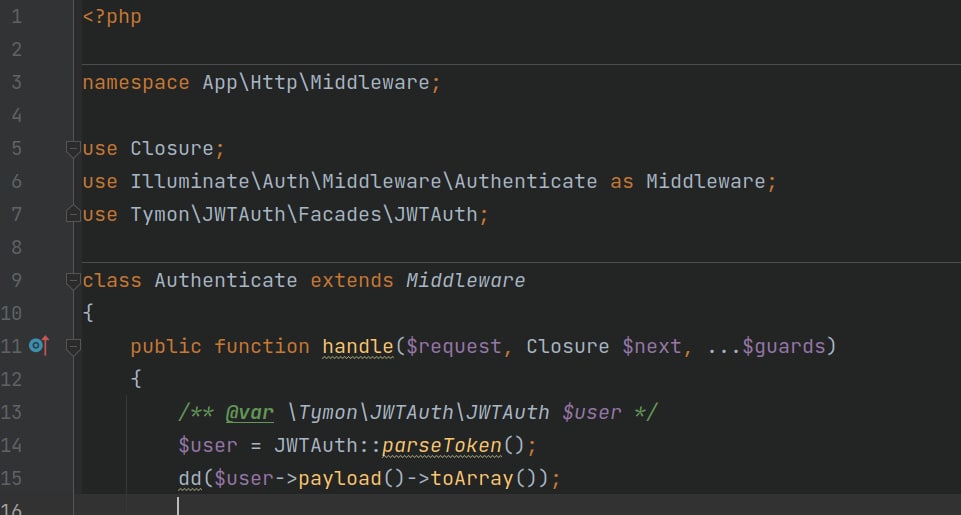The image size is (961, 515).
Task: Click line number 15 in the gutter
Action: 11,478
